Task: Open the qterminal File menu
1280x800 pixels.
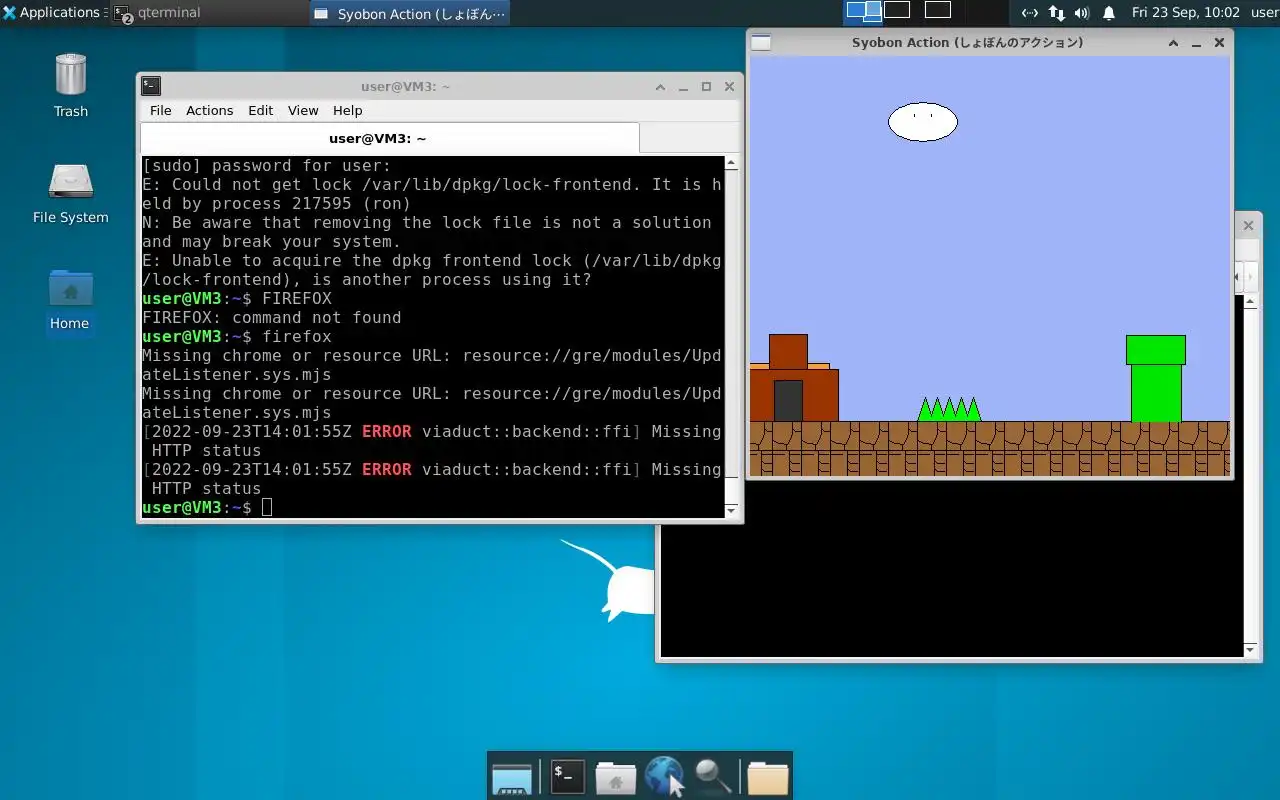Action: [160, 110]
